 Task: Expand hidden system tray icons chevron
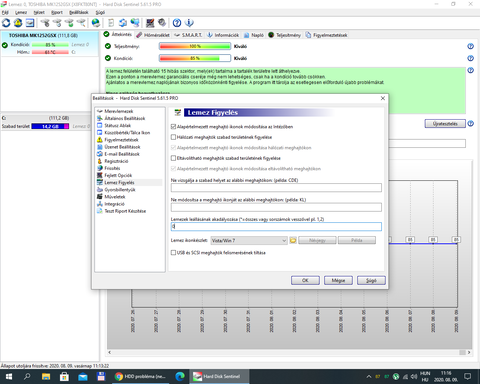[369, 377]
